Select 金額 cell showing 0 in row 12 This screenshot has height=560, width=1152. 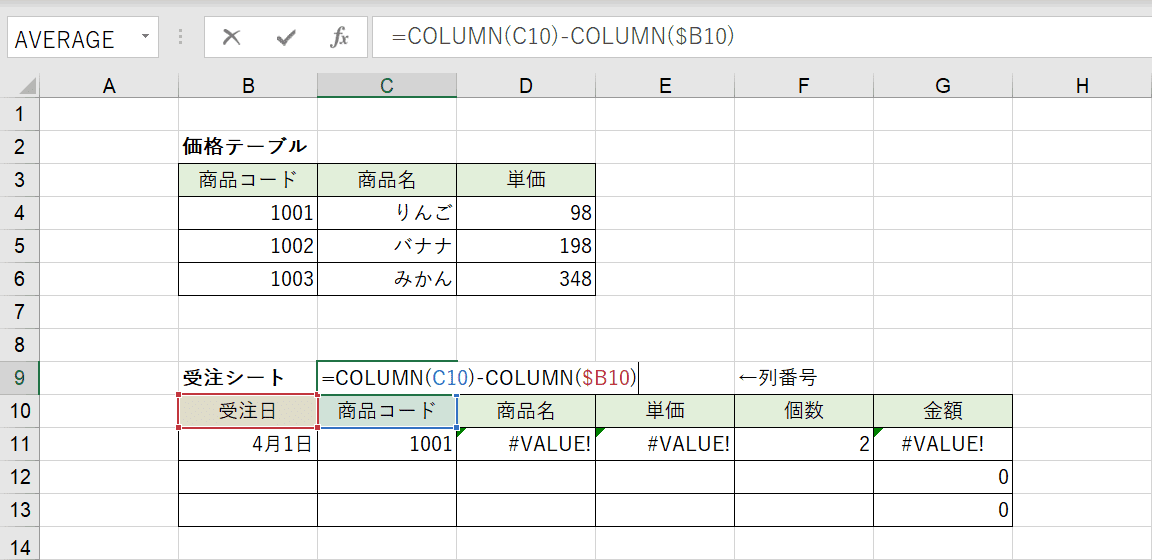point(943,477)
